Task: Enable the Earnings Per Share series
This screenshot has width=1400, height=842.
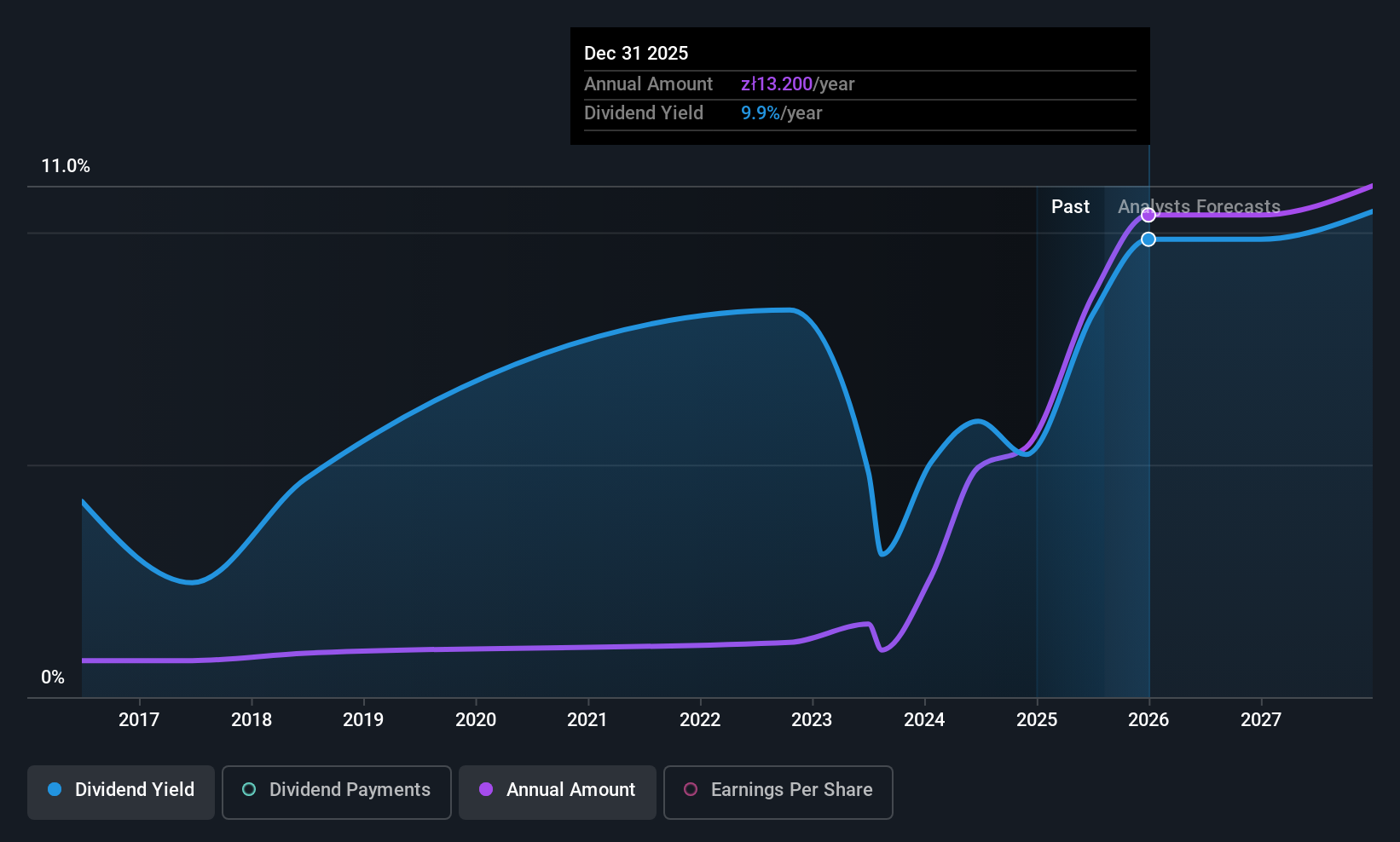Action: tap(778, 792)
